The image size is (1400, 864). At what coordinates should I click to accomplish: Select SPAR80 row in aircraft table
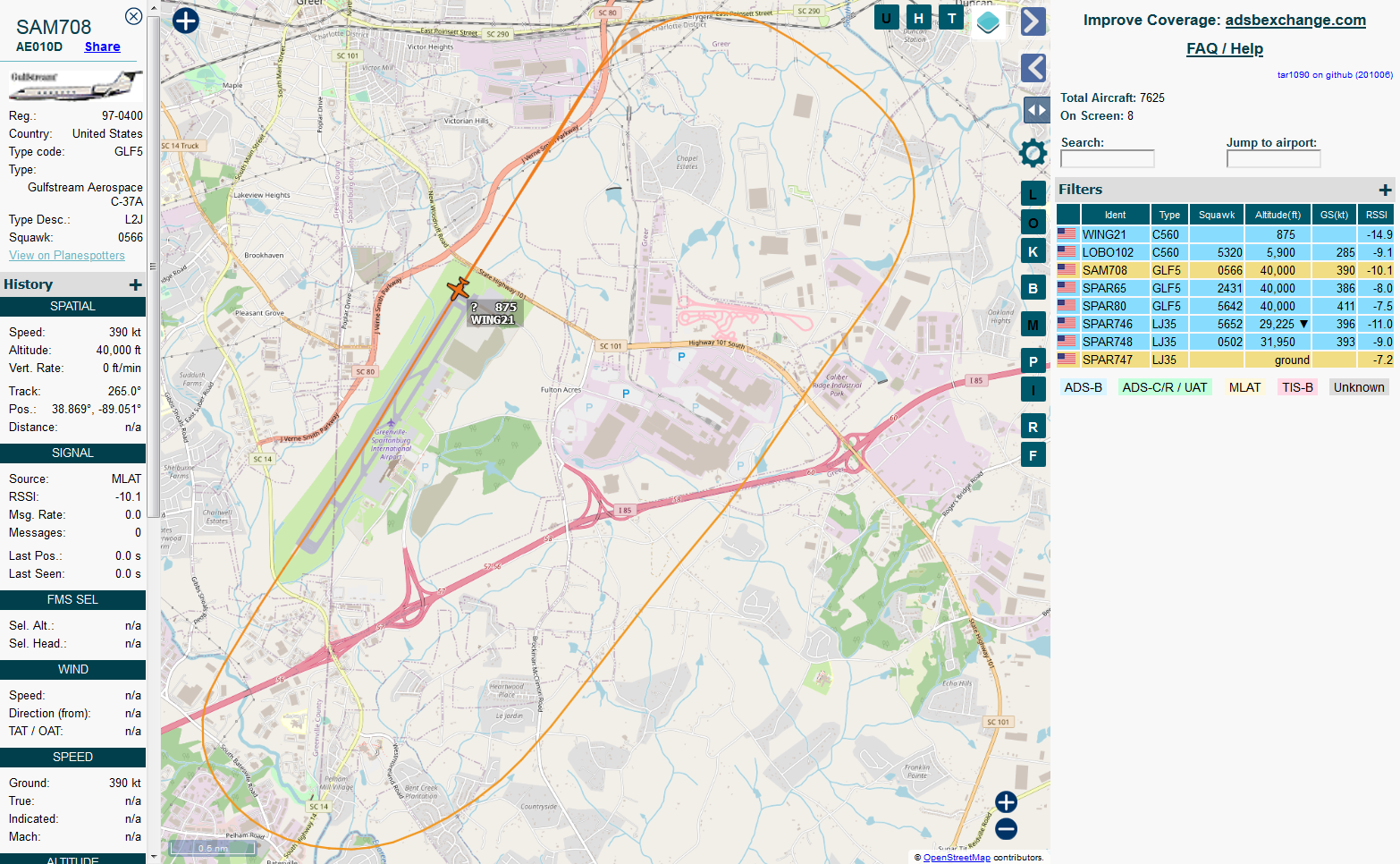[1225, 306]
